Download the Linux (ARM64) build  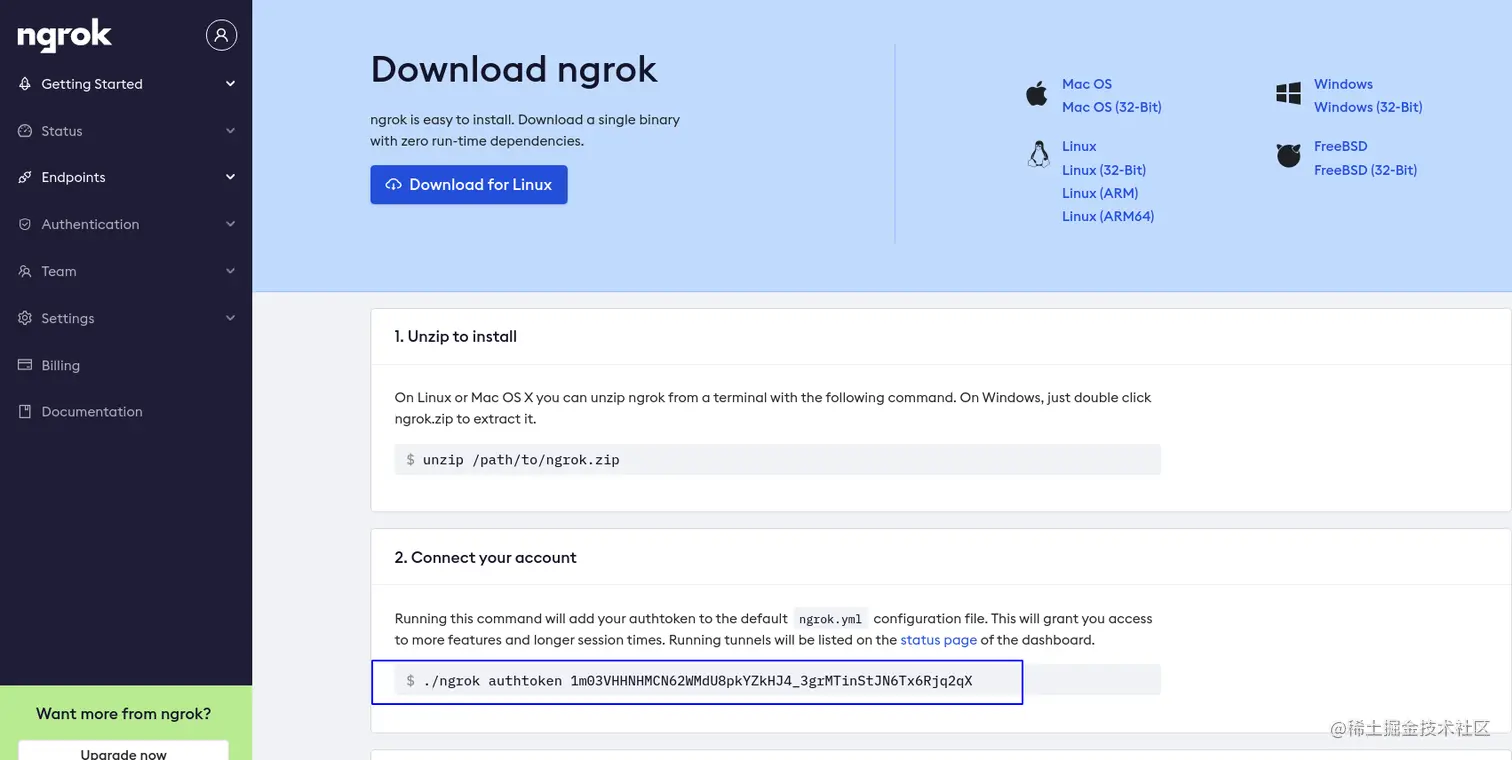click(1108, 216)
